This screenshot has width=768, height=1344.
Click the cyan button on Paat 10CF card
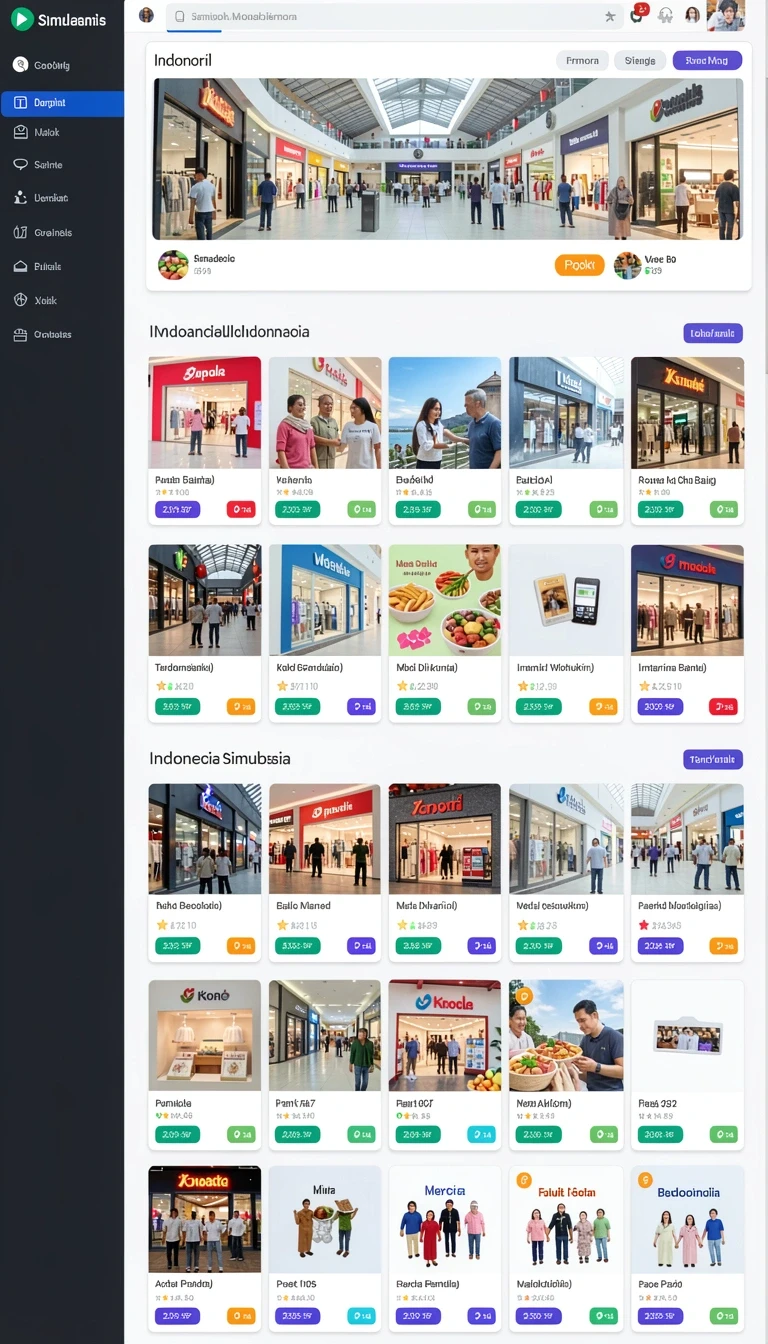[482, 1135]
